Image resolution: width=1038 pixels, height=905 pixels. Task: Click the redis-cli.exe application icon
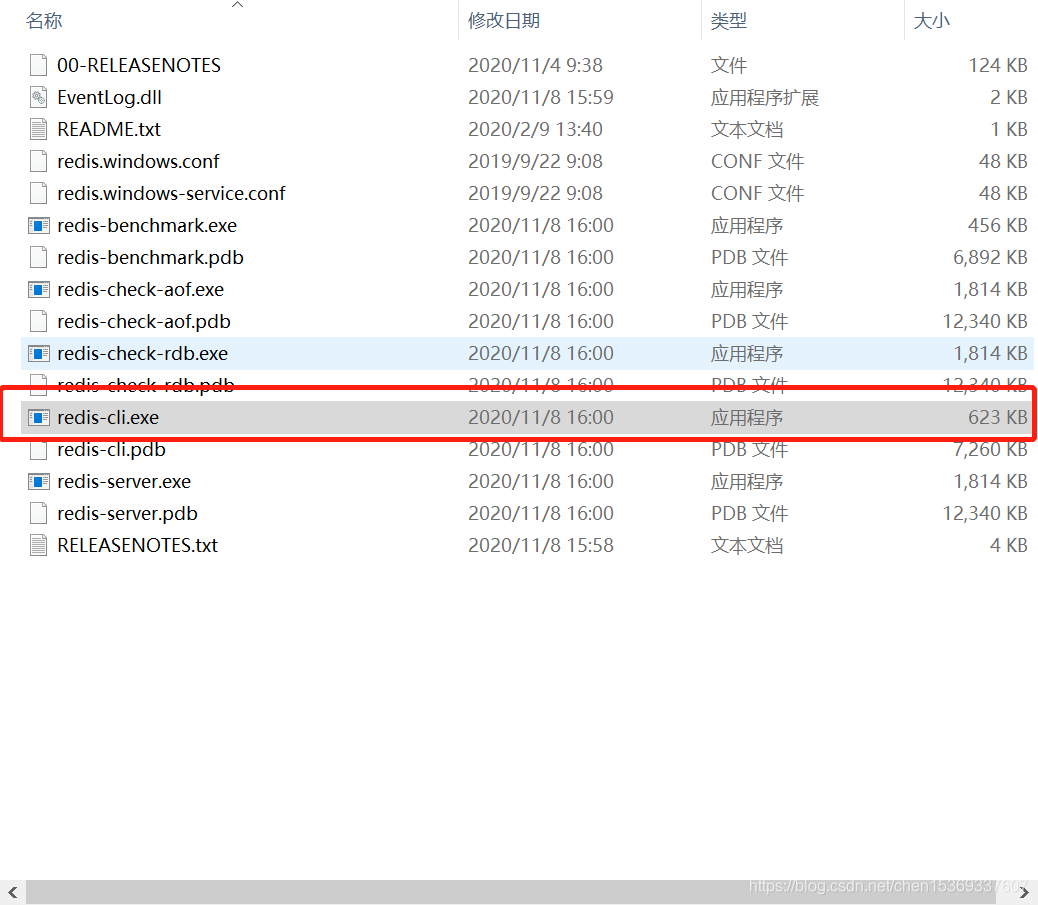pos(39,418)
